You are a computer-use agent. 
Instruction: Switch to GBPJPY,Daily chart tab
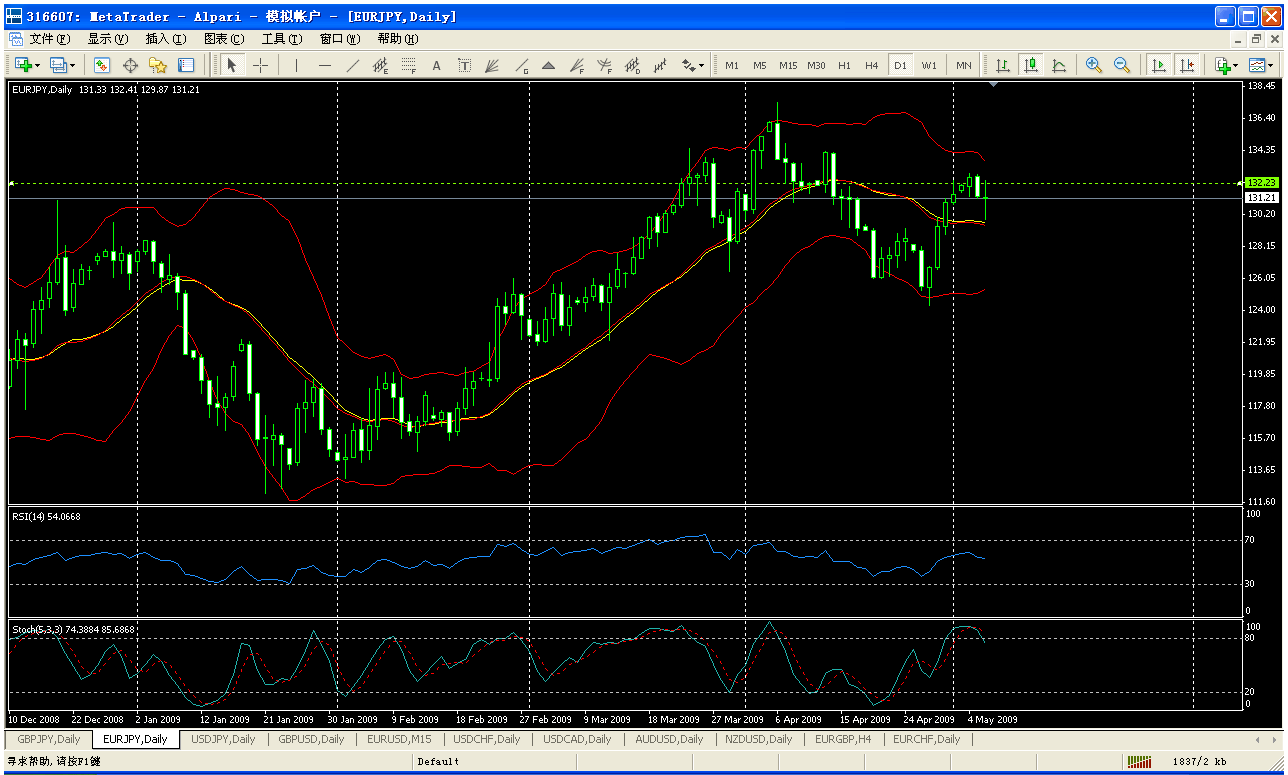(x=49, y=739)
